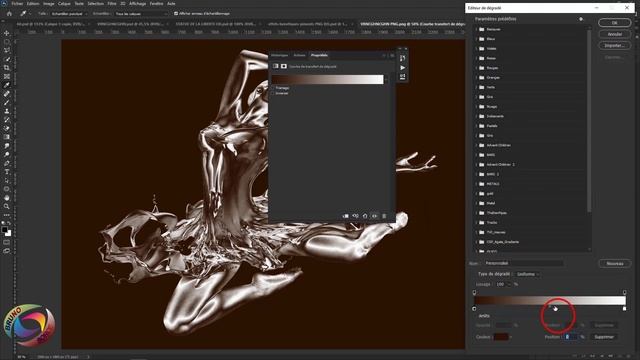The height and width of the screenshot is (360, 640).
Task: Expand the Pastels presets folder
Action: click(477, 126)
